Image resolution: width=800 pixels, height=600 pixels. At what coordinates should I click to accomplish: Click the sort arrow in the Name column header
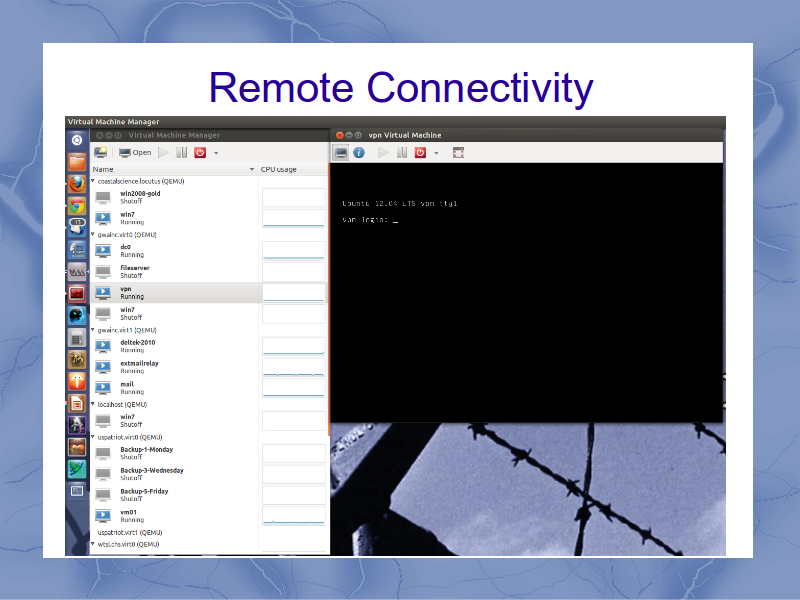[252, 169]
